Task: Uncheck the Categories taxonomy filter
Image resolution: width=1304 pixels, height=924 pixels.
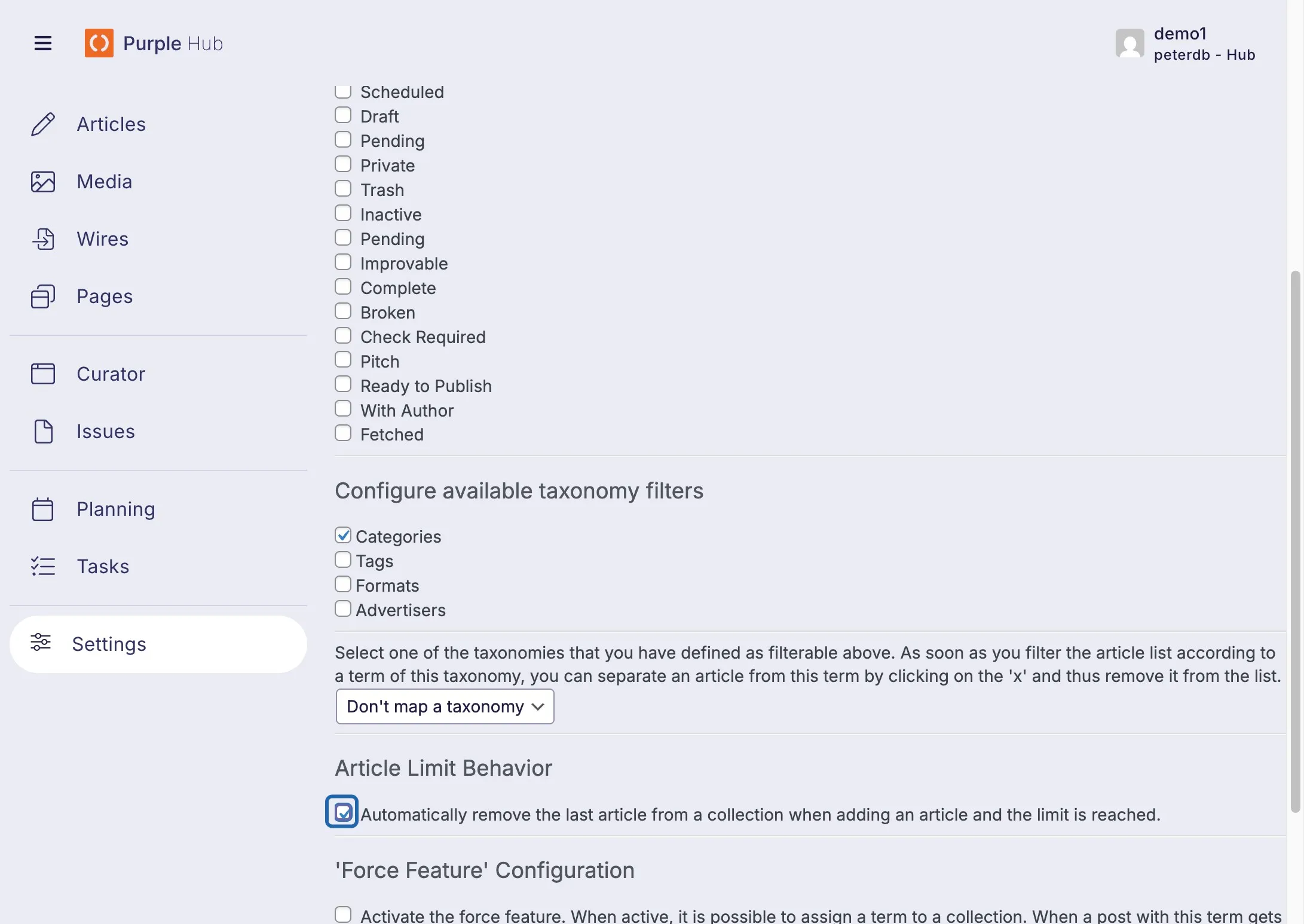Action: [x=343, y=535]
